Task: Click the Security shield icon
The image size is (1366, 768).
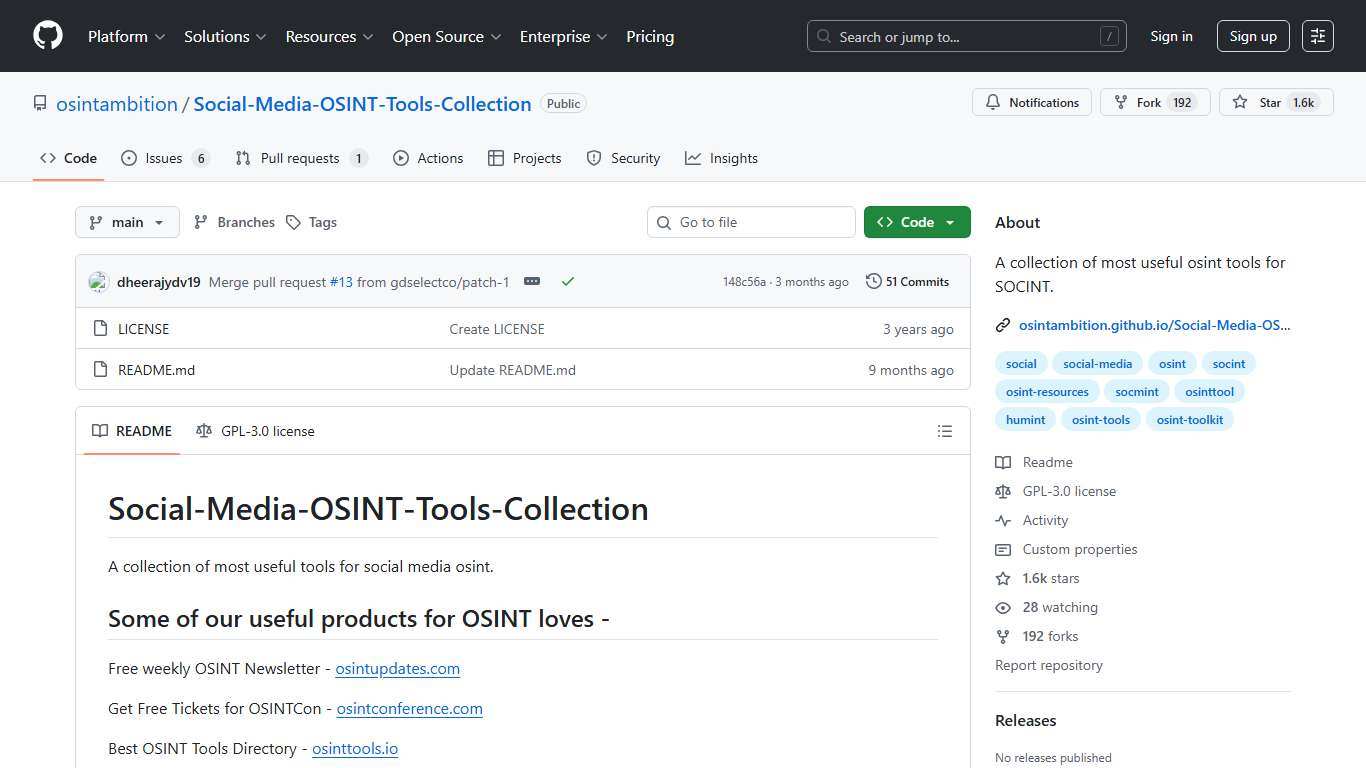Action: [x=594, y=158]
